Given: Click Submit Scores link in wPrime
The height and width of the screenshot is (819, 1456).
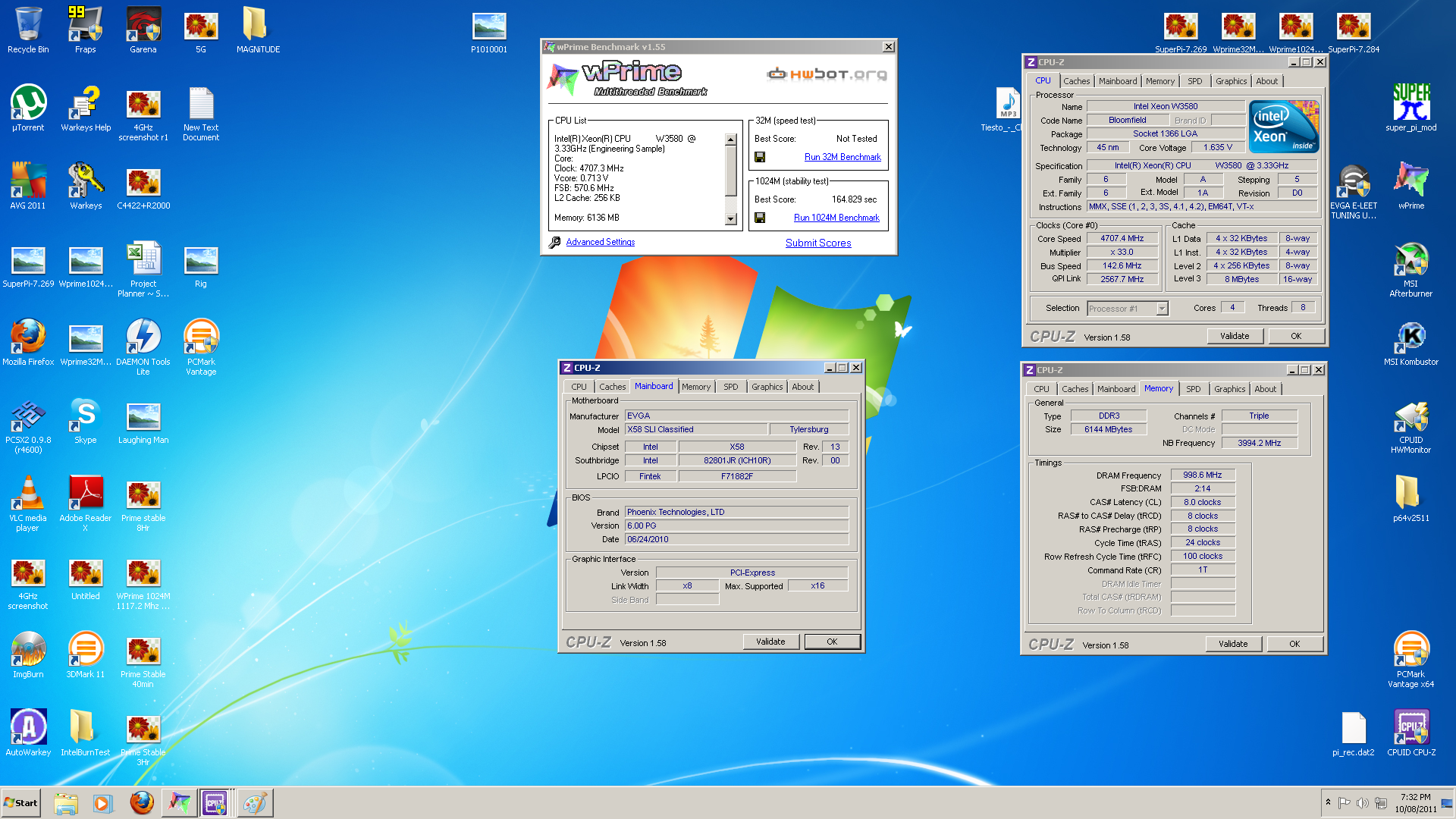Looking at the screenshot, I should tap(818, 243).
